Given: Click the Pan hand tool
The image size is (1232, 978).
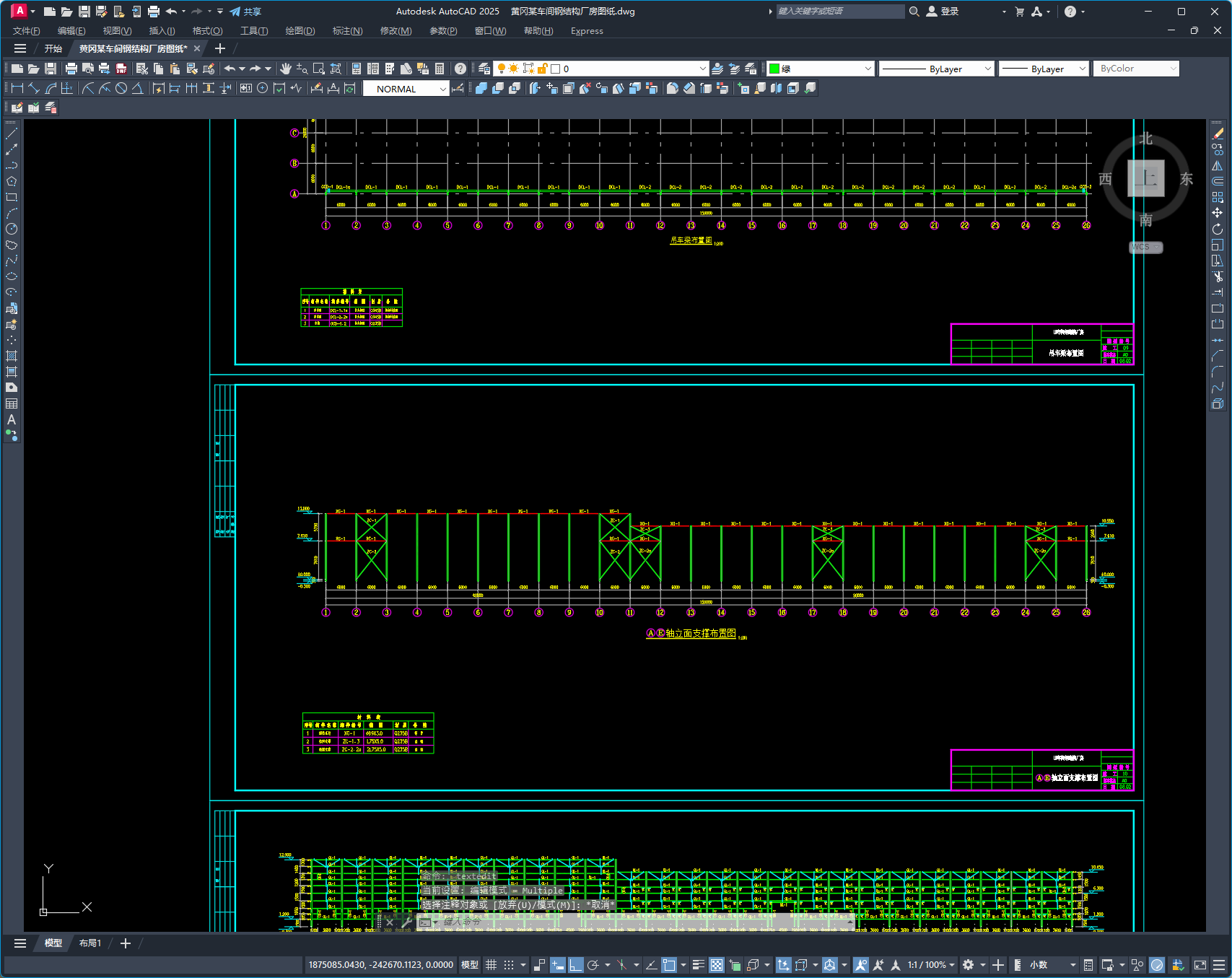Looking at the screenshot, I should click(x=286, y=69).
